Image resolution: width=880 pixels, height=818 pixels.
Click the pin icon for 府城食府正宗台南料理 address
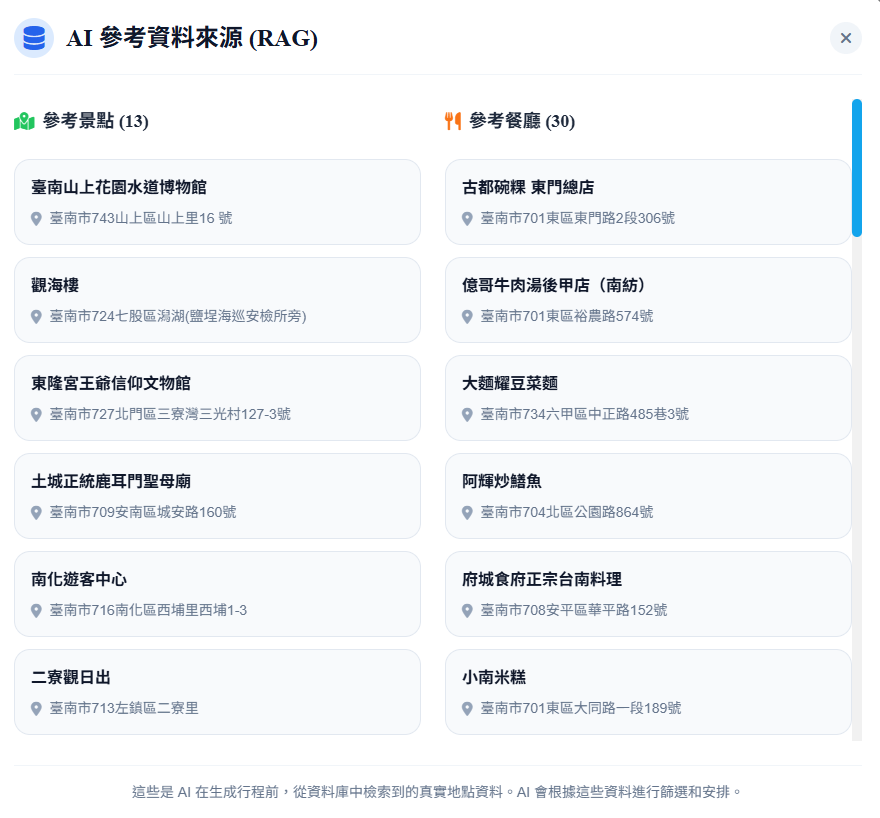pyautogui.click(x=467, y=611)
